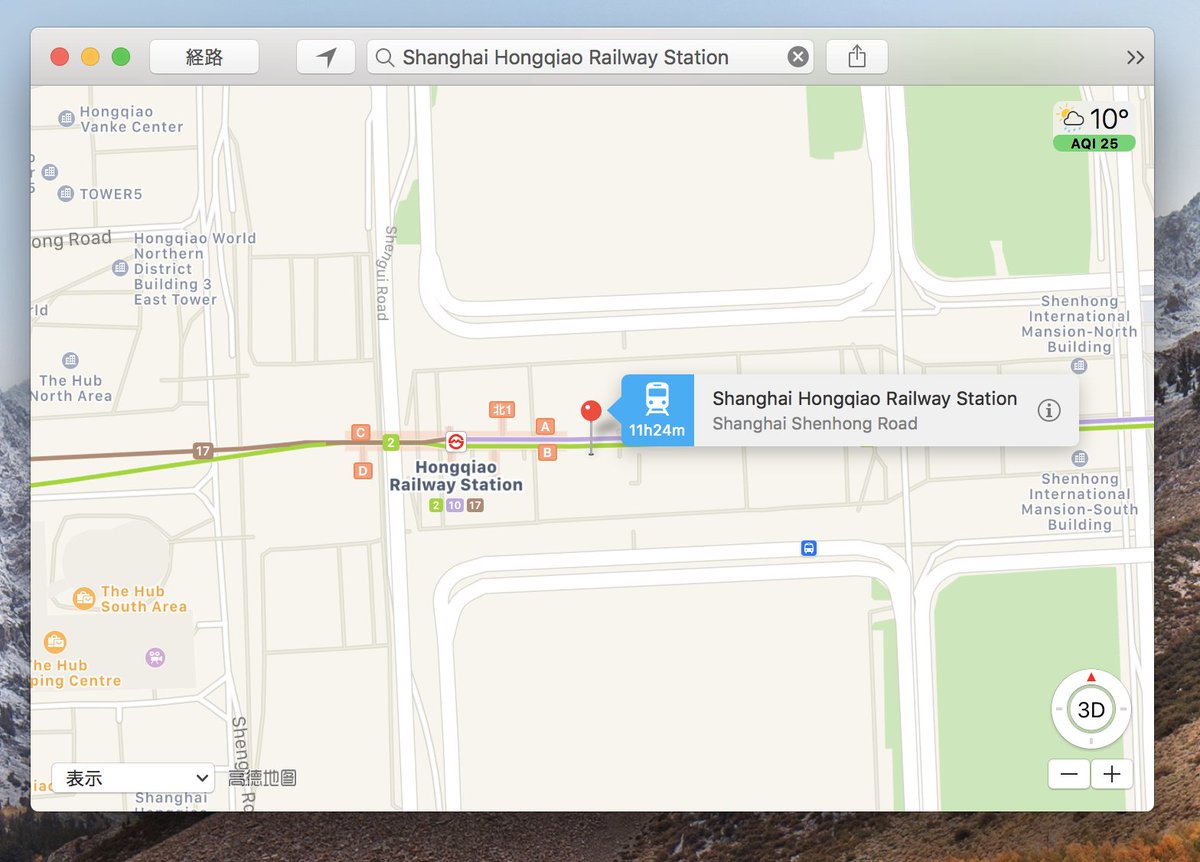Toggle the 3D view button
This screenshot has width=1200, height=862.
[x=1091, y=710]
